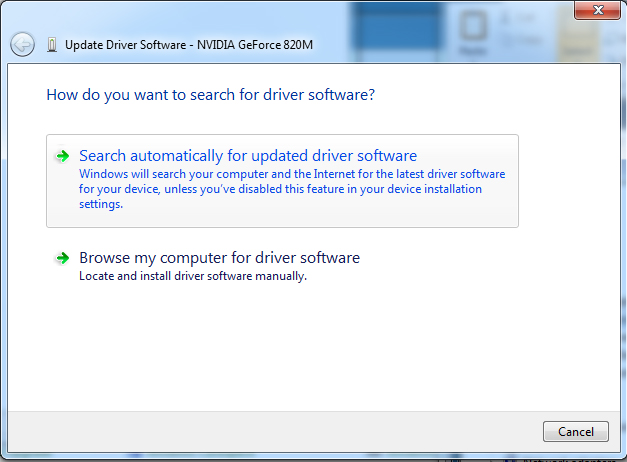The image size is (627, 462).
Task: Click the dialog's left window border
Action: click(3, 250)
